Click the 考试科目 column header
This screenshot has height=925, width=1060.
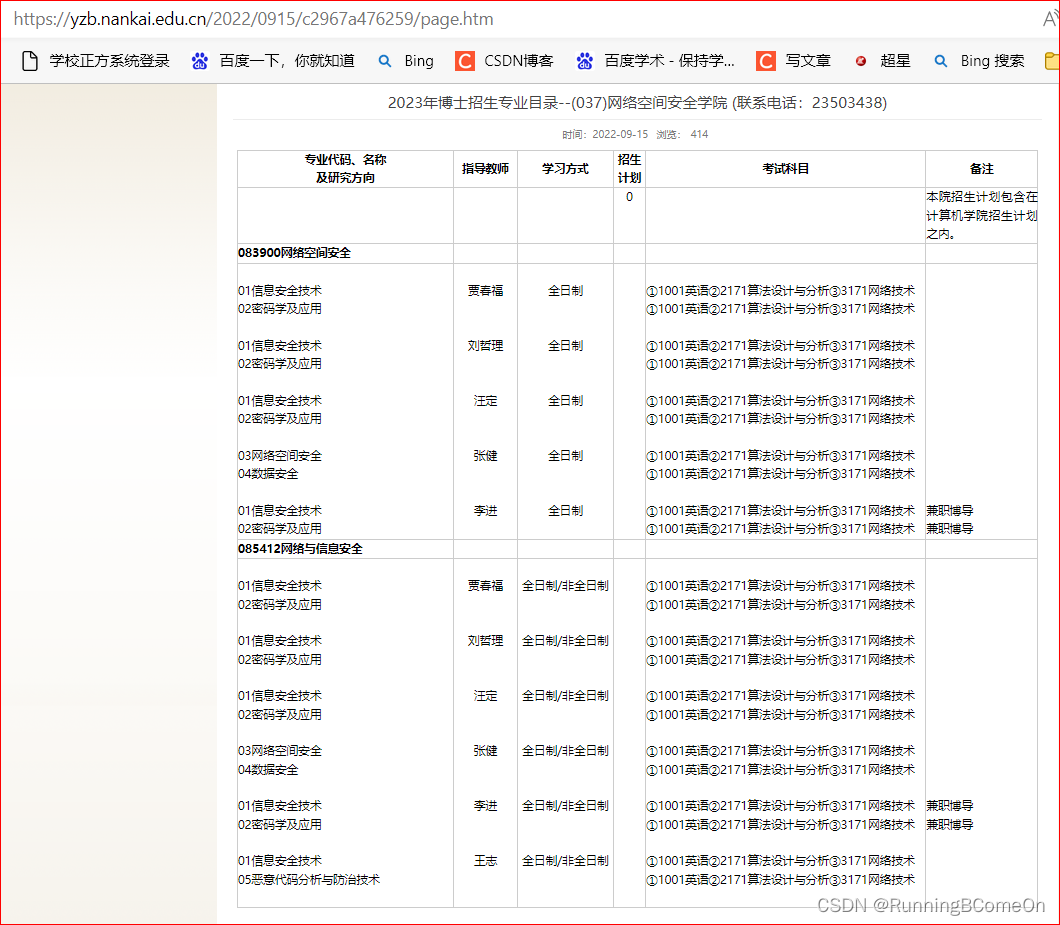point(786,169)
